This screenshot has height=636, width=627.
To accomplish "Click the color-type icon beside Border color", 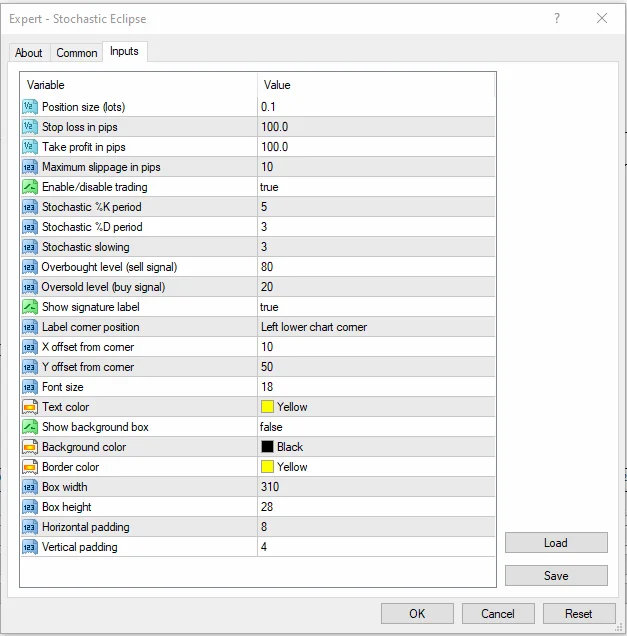I will (30, 467).
